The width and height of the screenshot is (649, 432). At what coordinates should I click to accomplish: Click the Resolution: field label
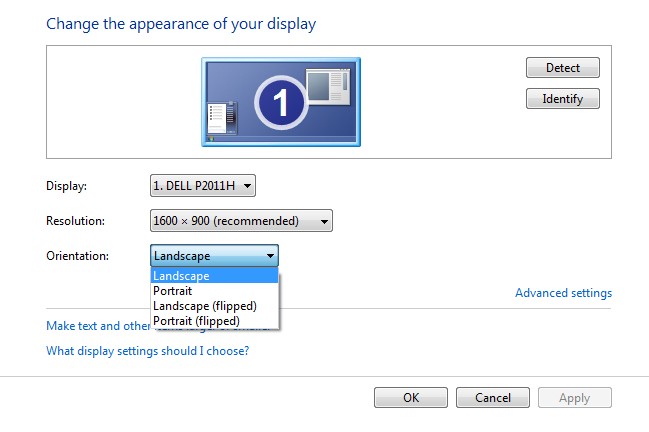[76, 221]
